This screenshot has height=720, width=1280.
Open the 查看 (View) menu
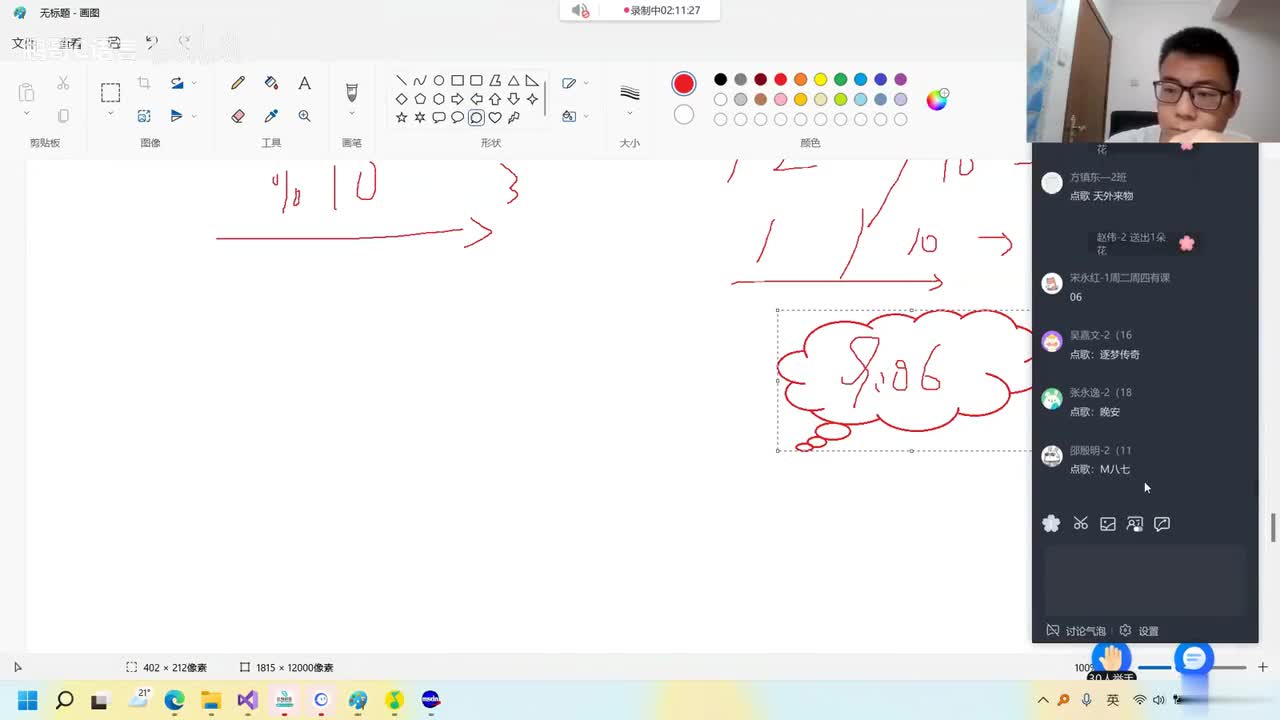(x=70, y=43)
